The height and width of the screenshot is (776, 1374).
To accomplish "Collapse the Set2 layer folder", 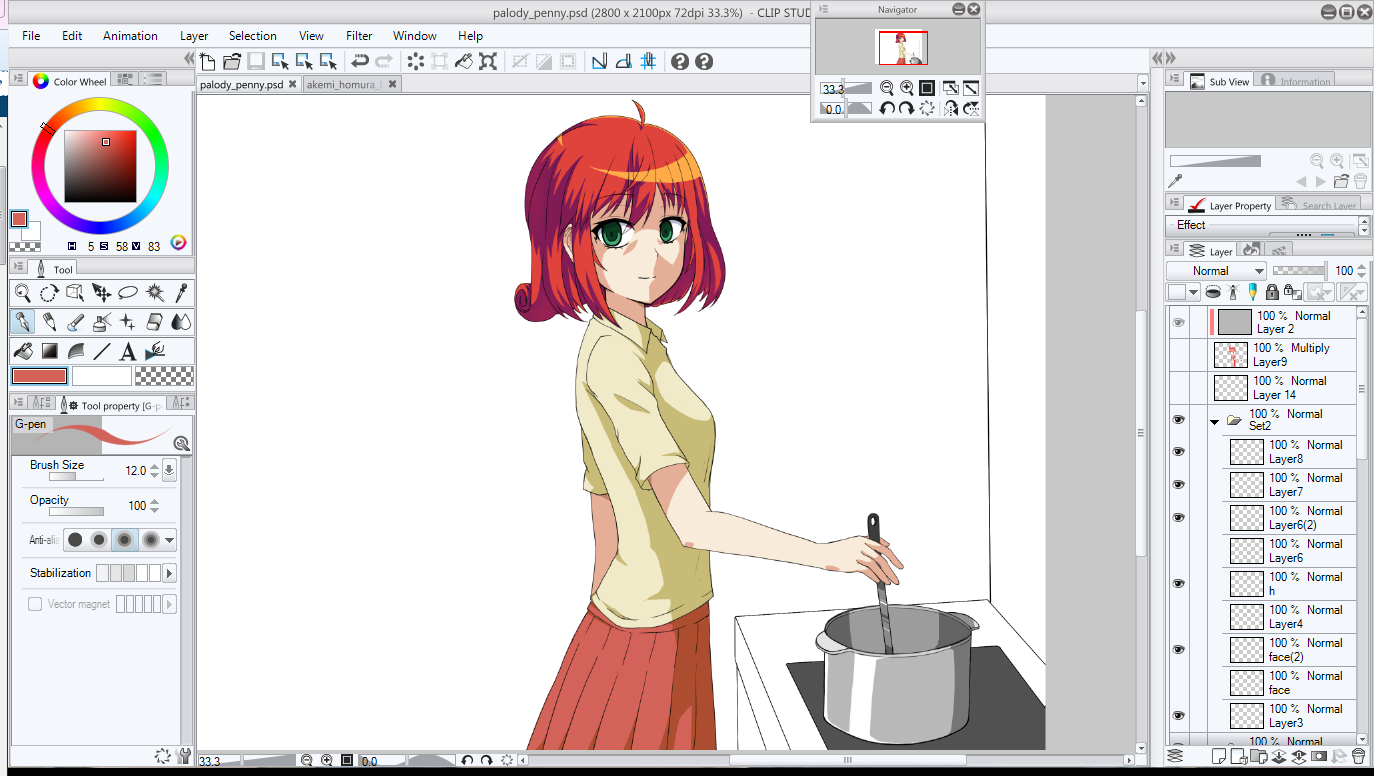I will [x=1214, y=422].
